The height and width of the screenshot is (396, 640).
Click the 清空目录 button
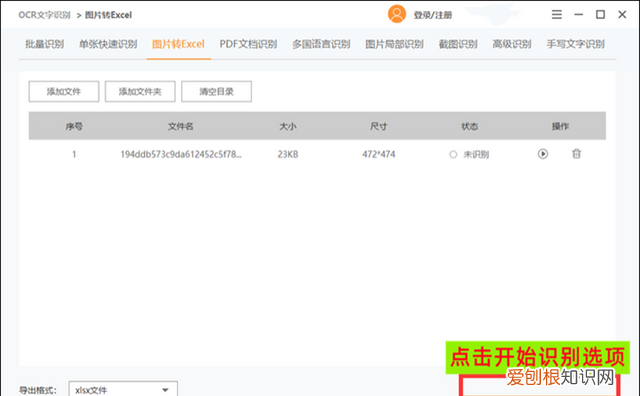(216, 91)
